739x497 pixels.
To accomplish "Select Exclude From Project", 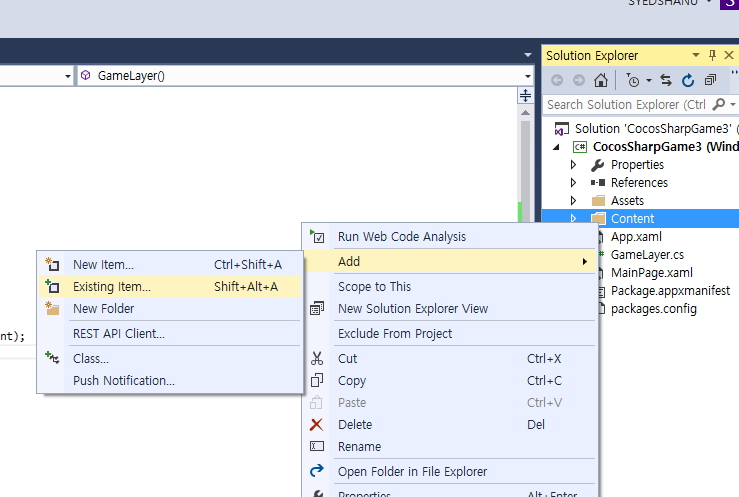I will pyautogui.click(x=395, y=333).
